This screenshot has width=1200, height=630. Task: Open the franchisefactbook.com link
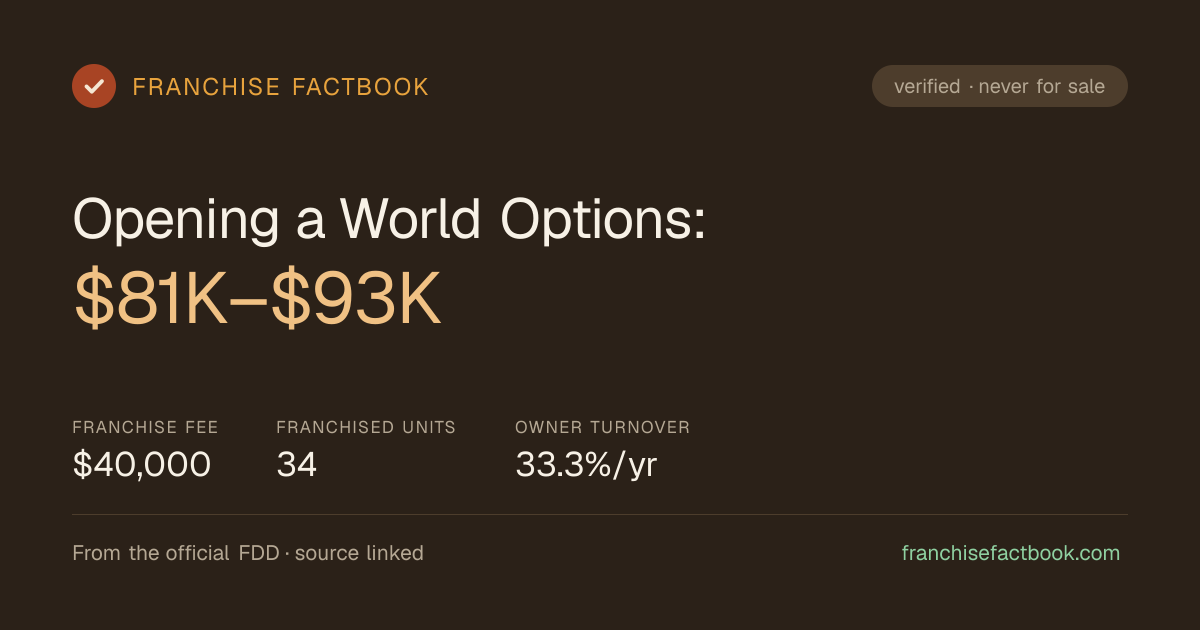pyautogui.click(x=1011, y=553)
